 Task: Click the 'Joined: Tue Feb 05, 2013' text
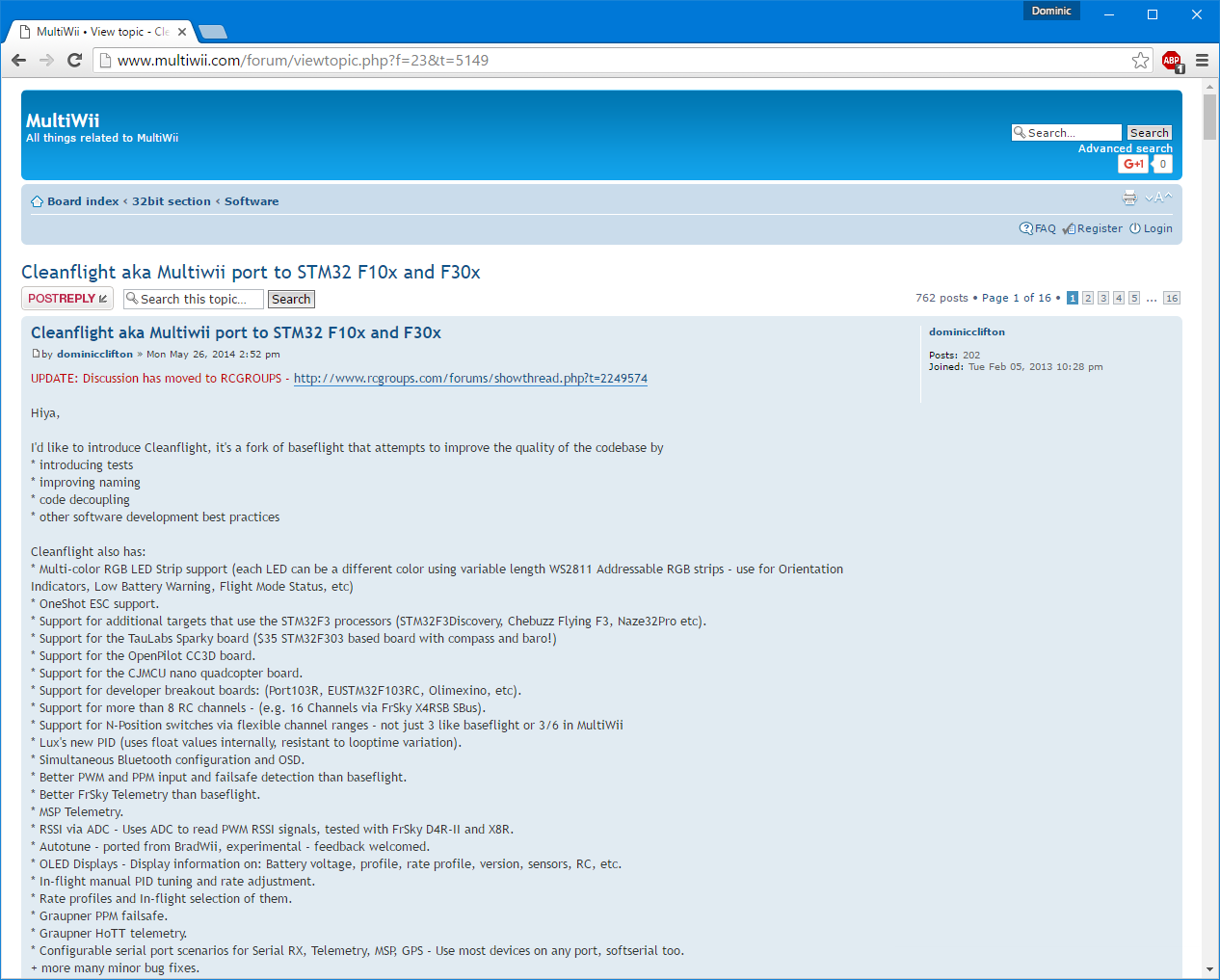pyautogui.click(x=1016, y=366)
